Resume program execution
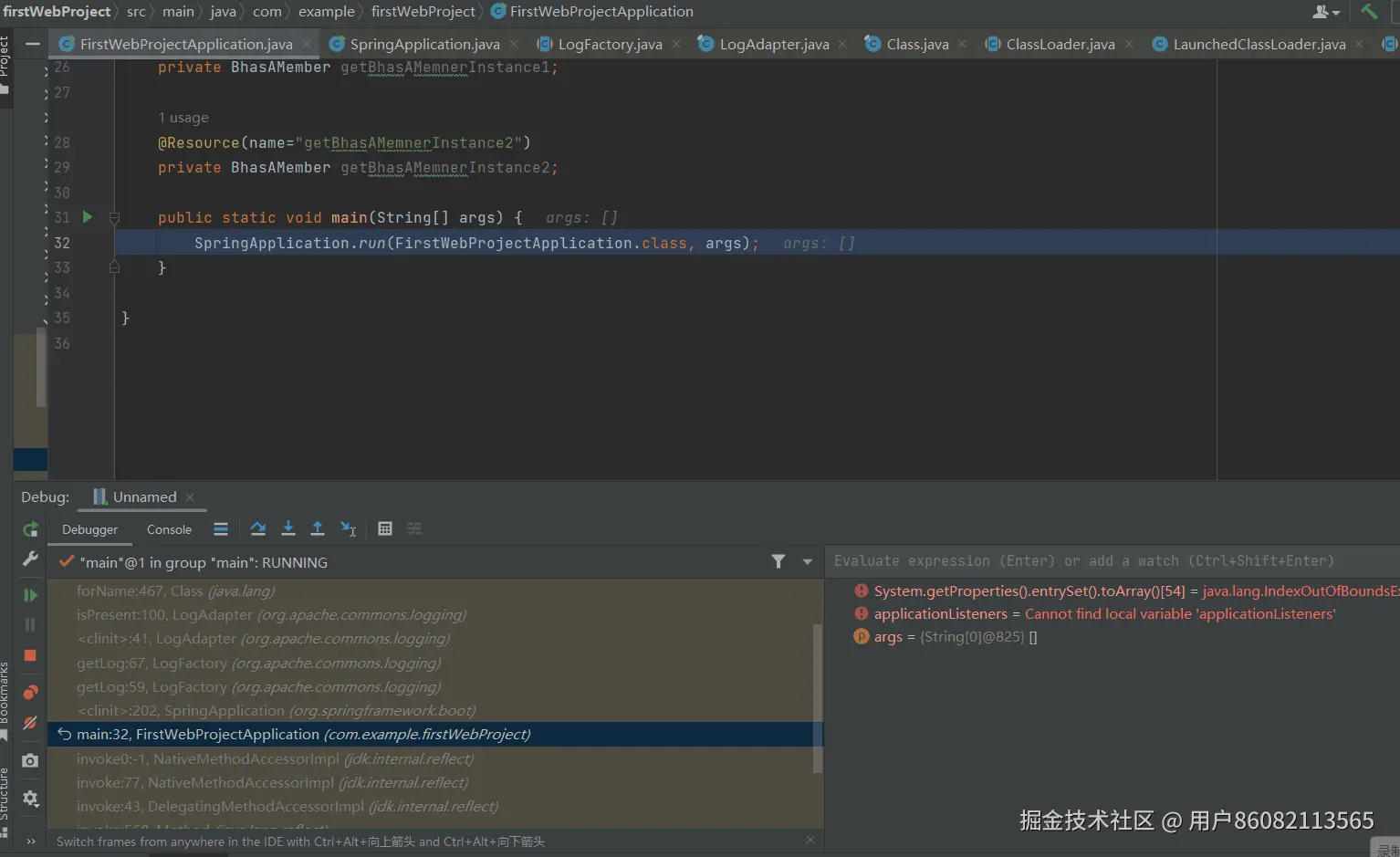The height and width of the screenshot is (857, 1400). [x=30, y=595]
